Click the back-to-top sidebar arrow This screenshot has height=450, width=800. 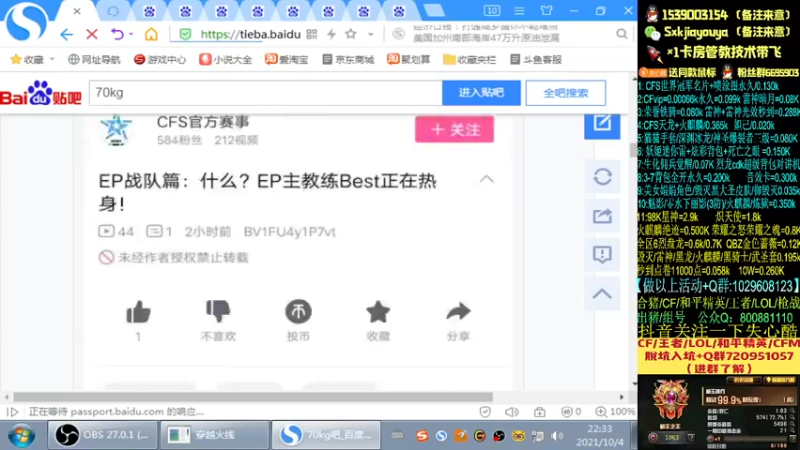click(x=602, y=293)
